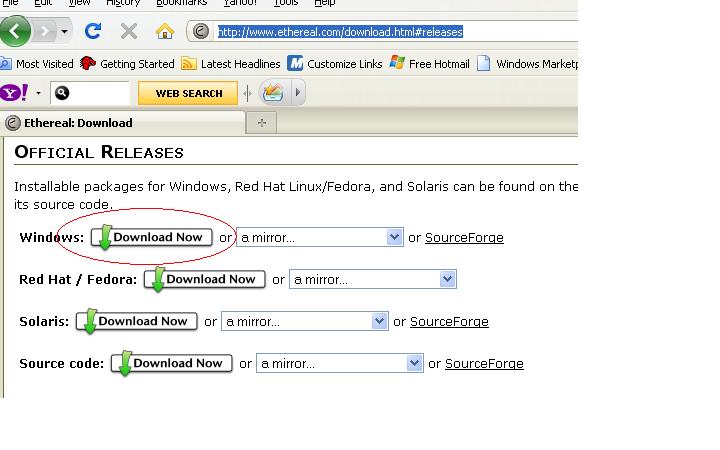Click the Official Releases heading text

(x=99, y=152)
